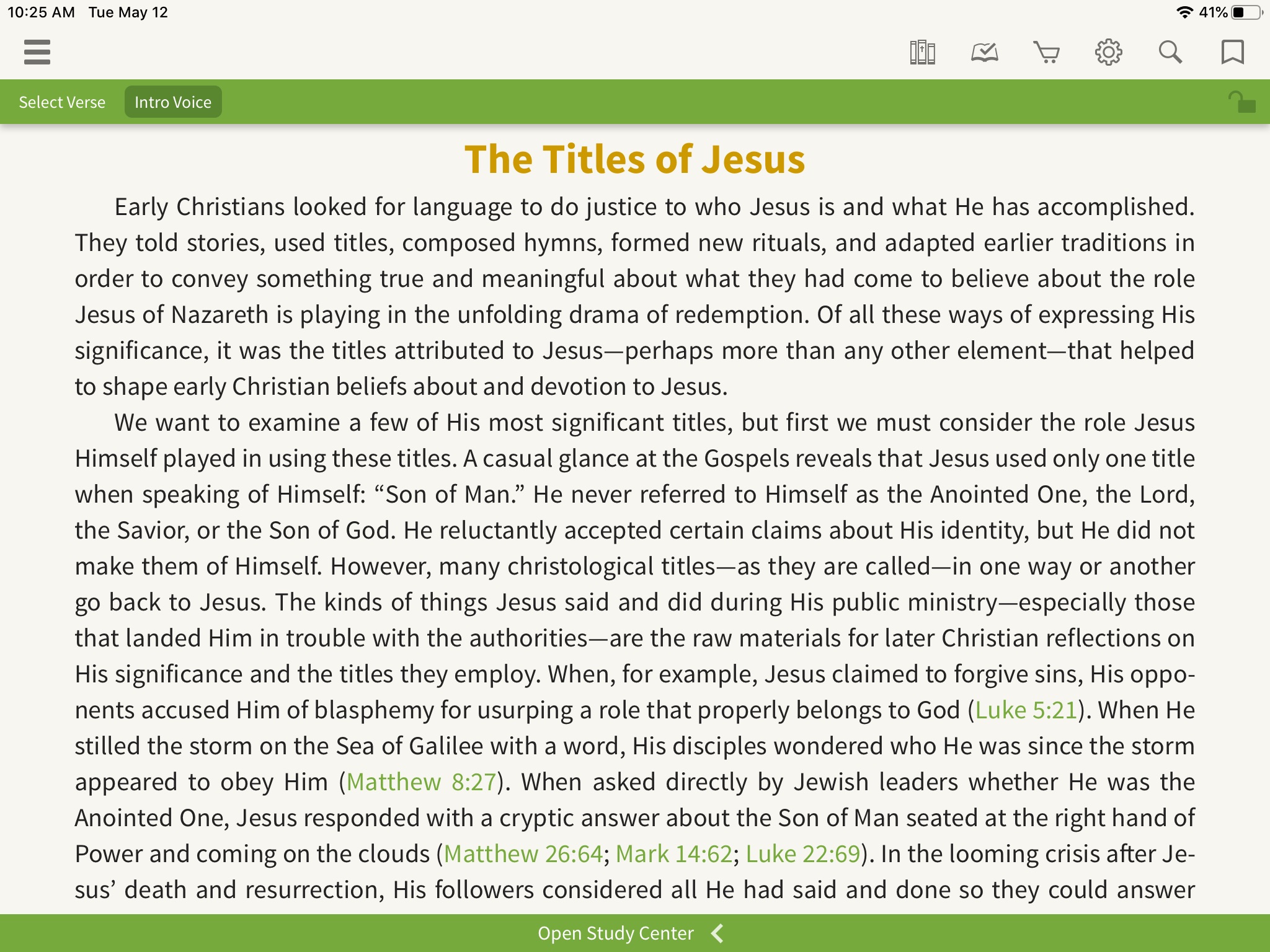Viewport: 1270px width, 952px height.
Task: Tap the heading The Titles of Jesus
Action: coord(635,159)
